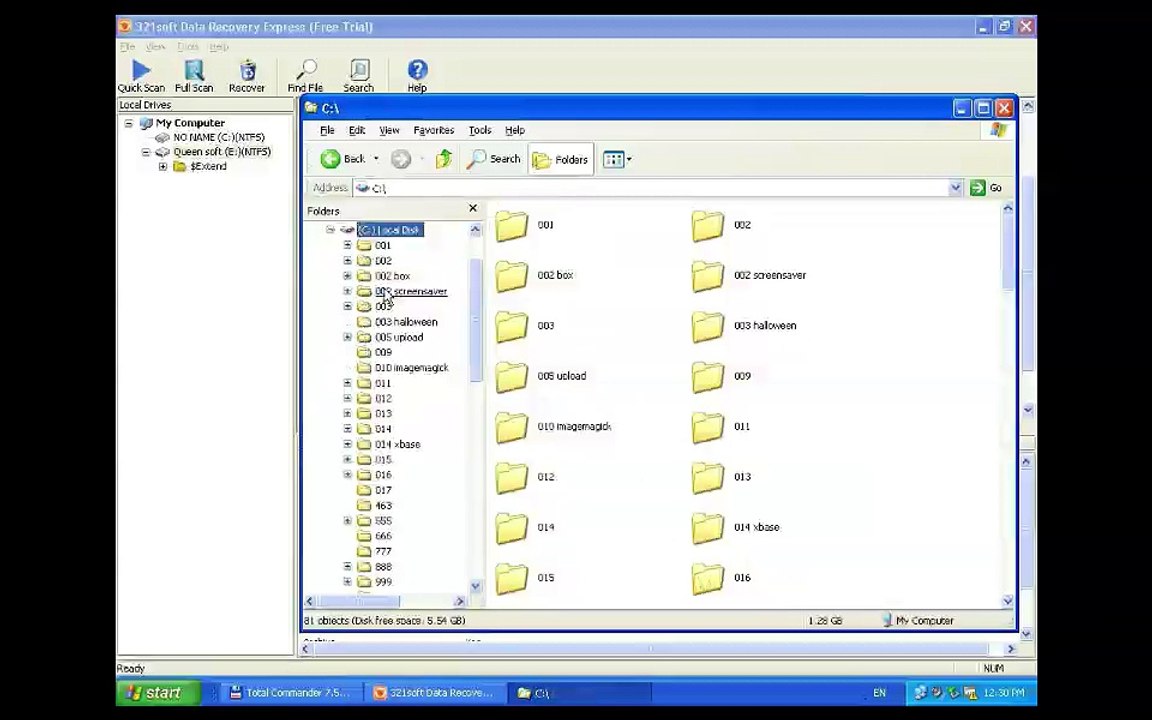Close the Folders pane with X

click(473, 209)
